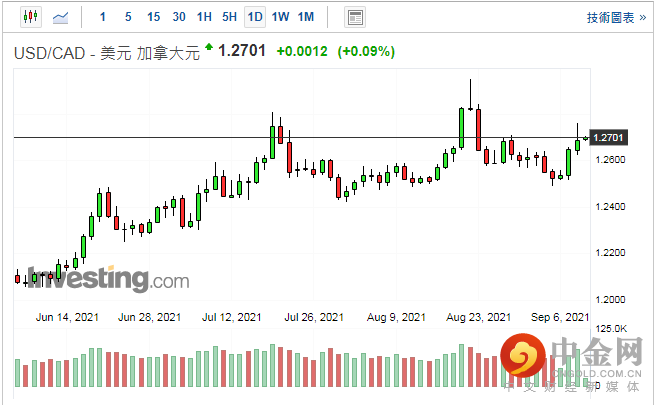
Task: Select the 30 minute timeframe
Action: [x=179, y=17]
